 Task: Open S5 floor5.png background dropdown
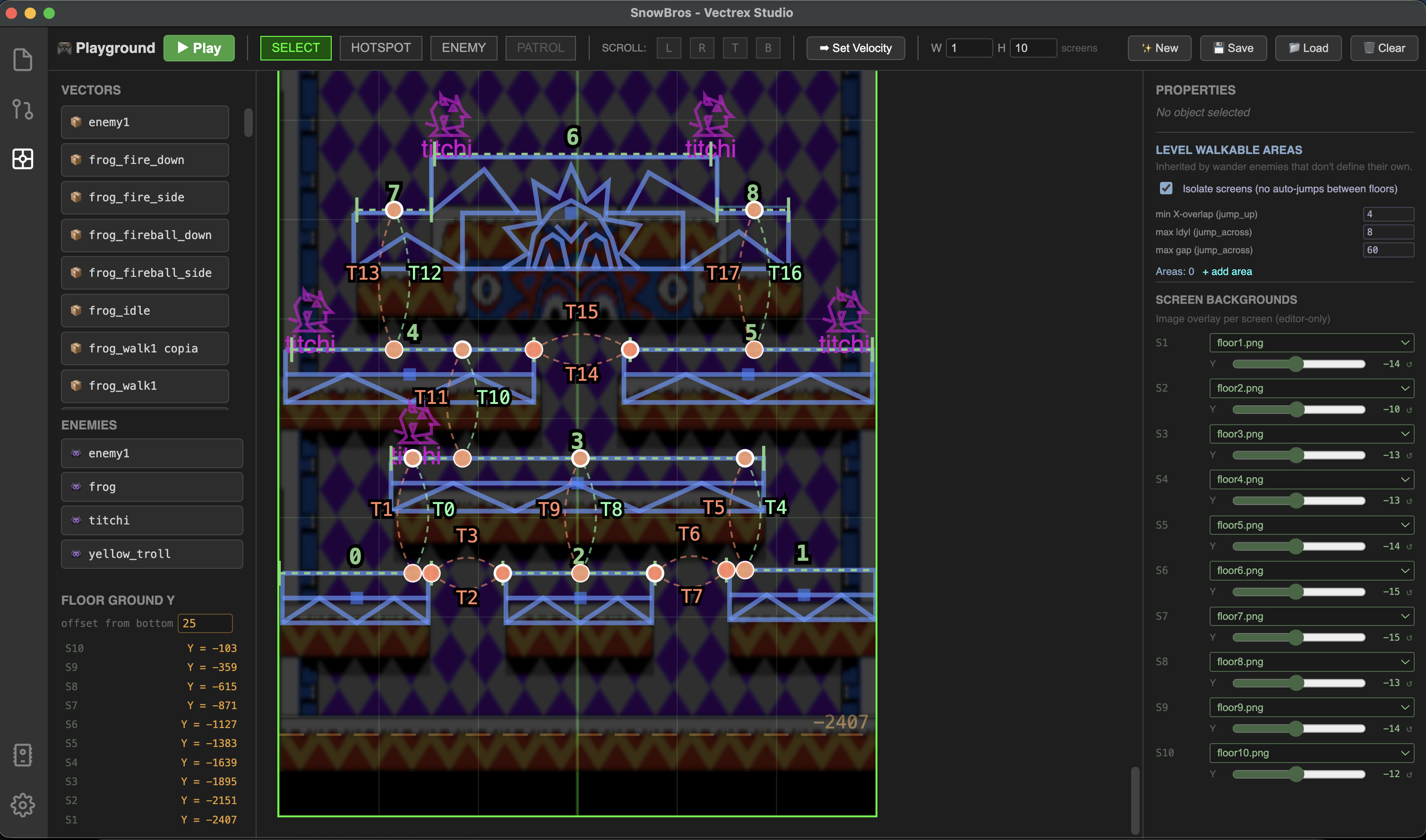1312,525
